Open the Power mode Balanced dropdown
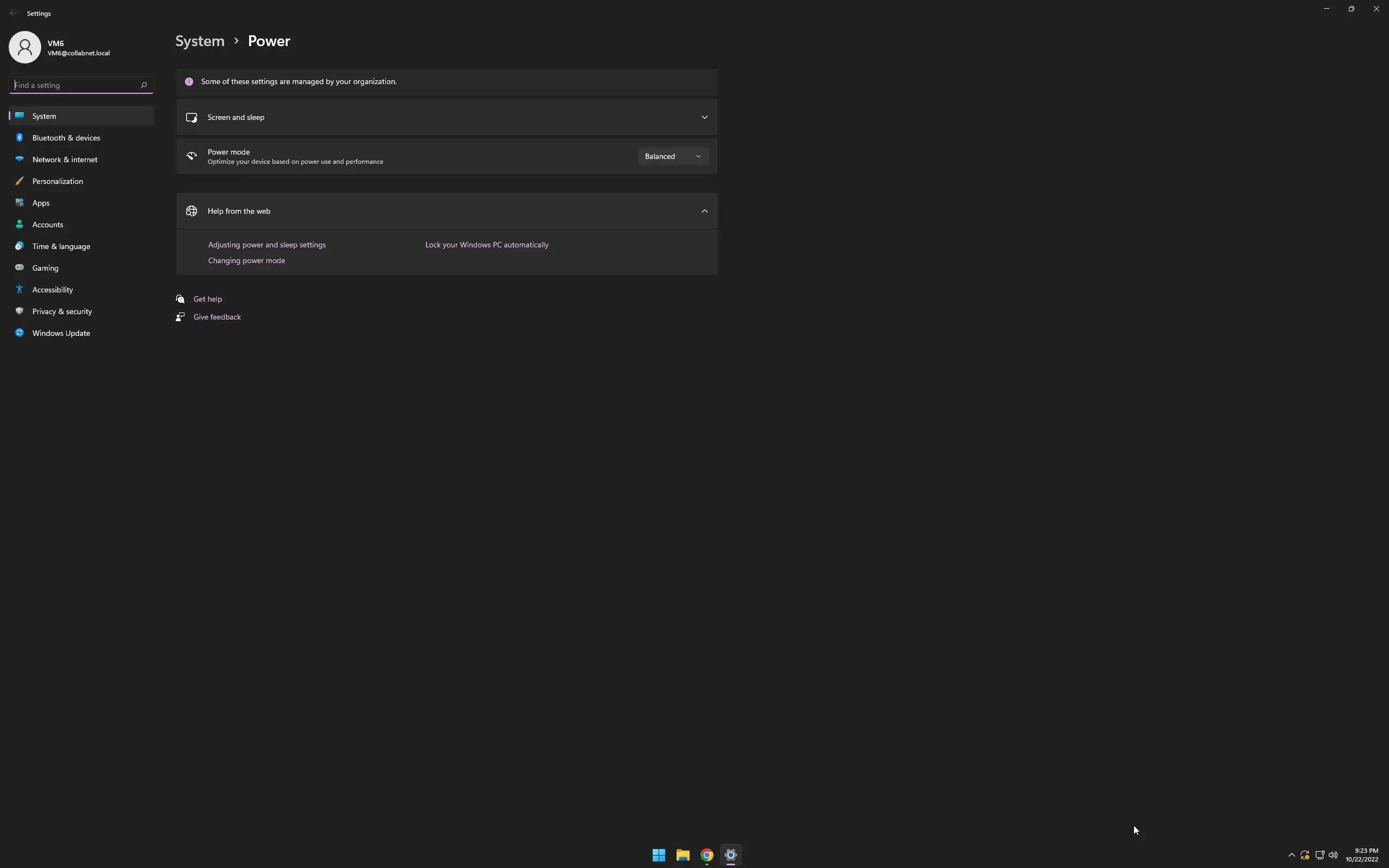This screenshot has width=1389, height=868. tap(673, 156)
